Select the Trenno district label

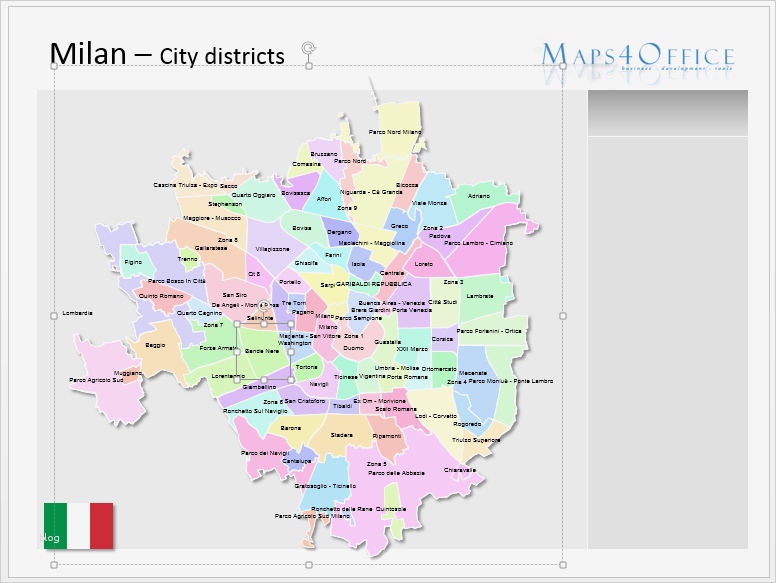(188, 259)
